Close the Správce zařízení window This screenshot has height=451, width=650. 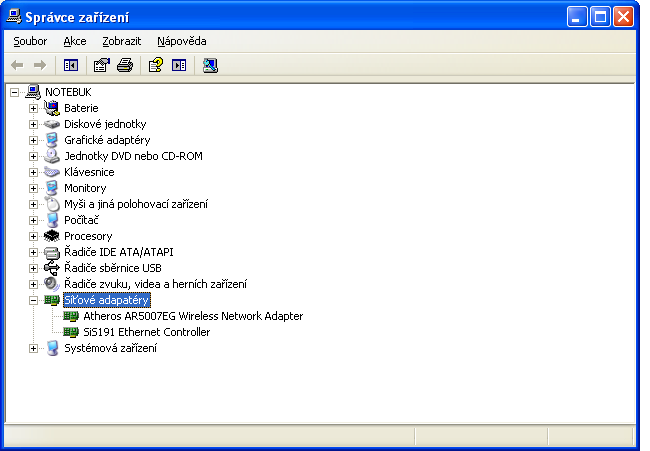tap(623, 17)
